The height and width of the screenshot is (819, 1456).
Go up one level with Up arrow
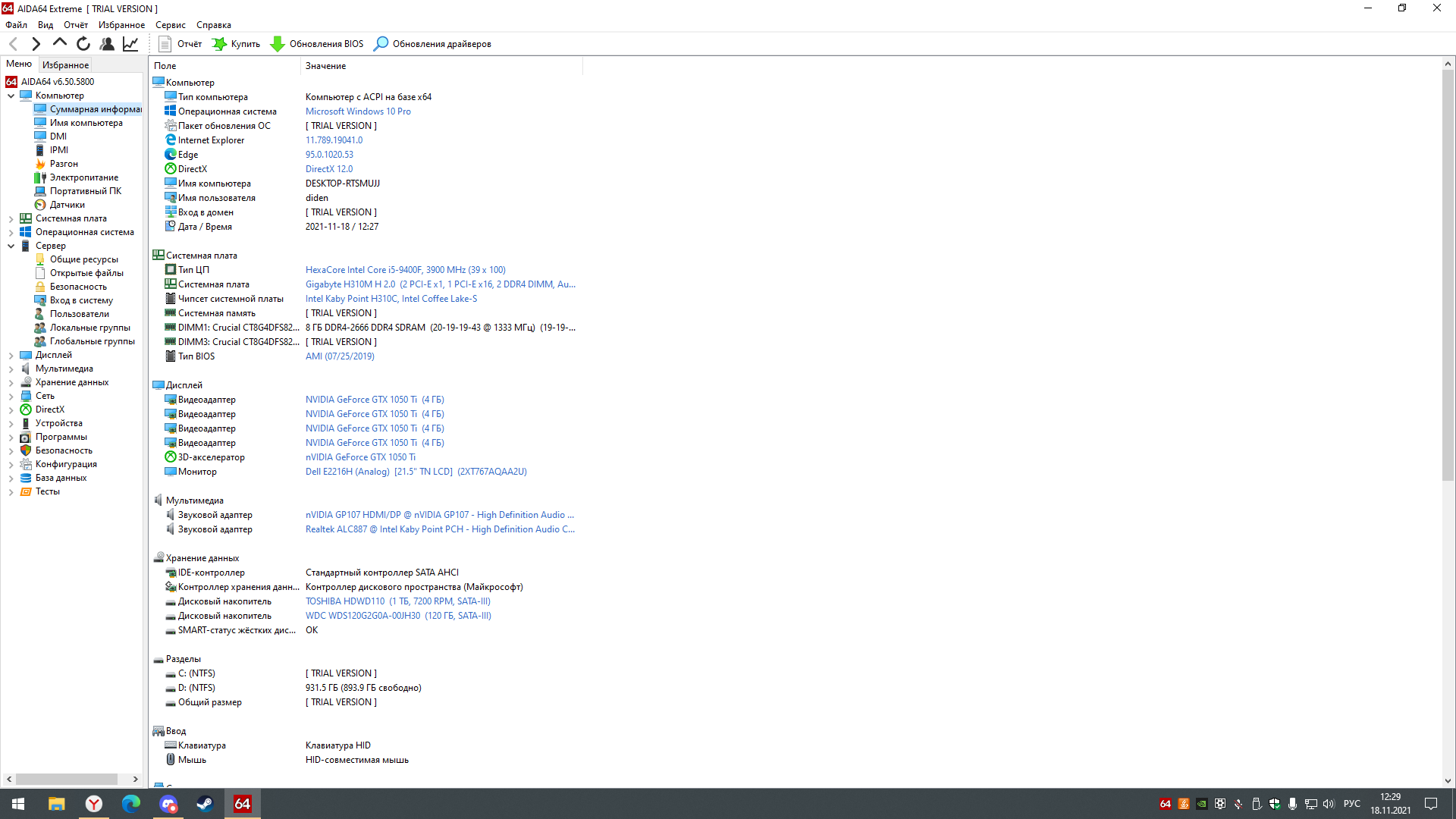(59, 44)
